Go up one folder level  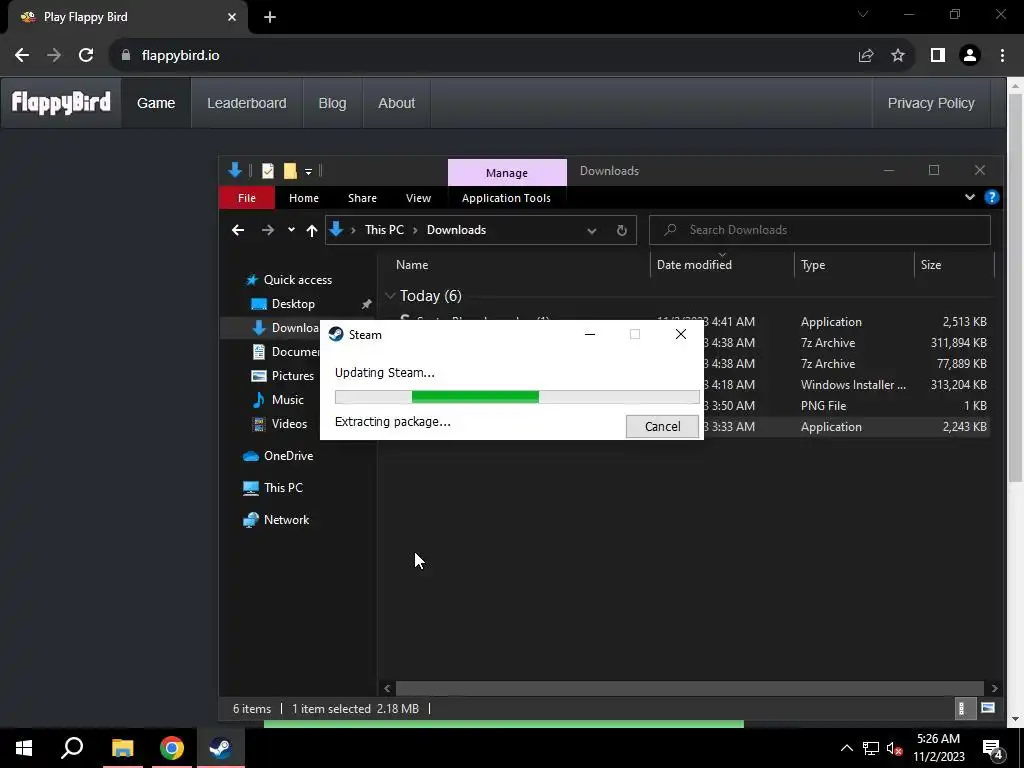click(x=312, y=230)
